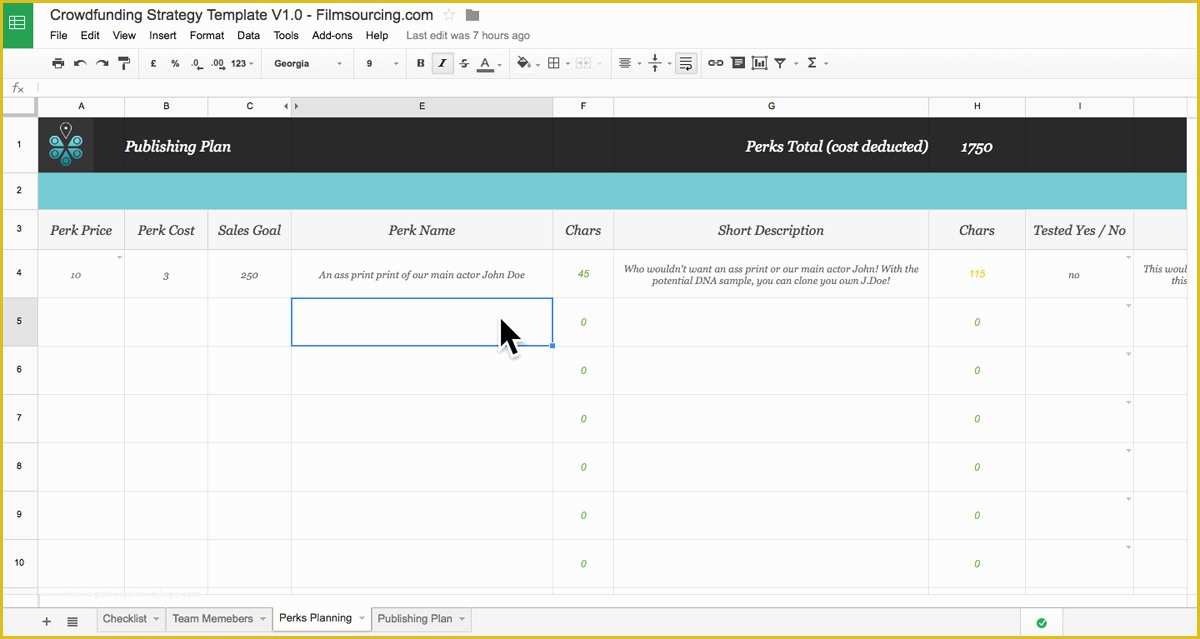This screenshot has width=1200, height=639.
Task: Open the font size 9 dropdown
Action: (382, 63)
